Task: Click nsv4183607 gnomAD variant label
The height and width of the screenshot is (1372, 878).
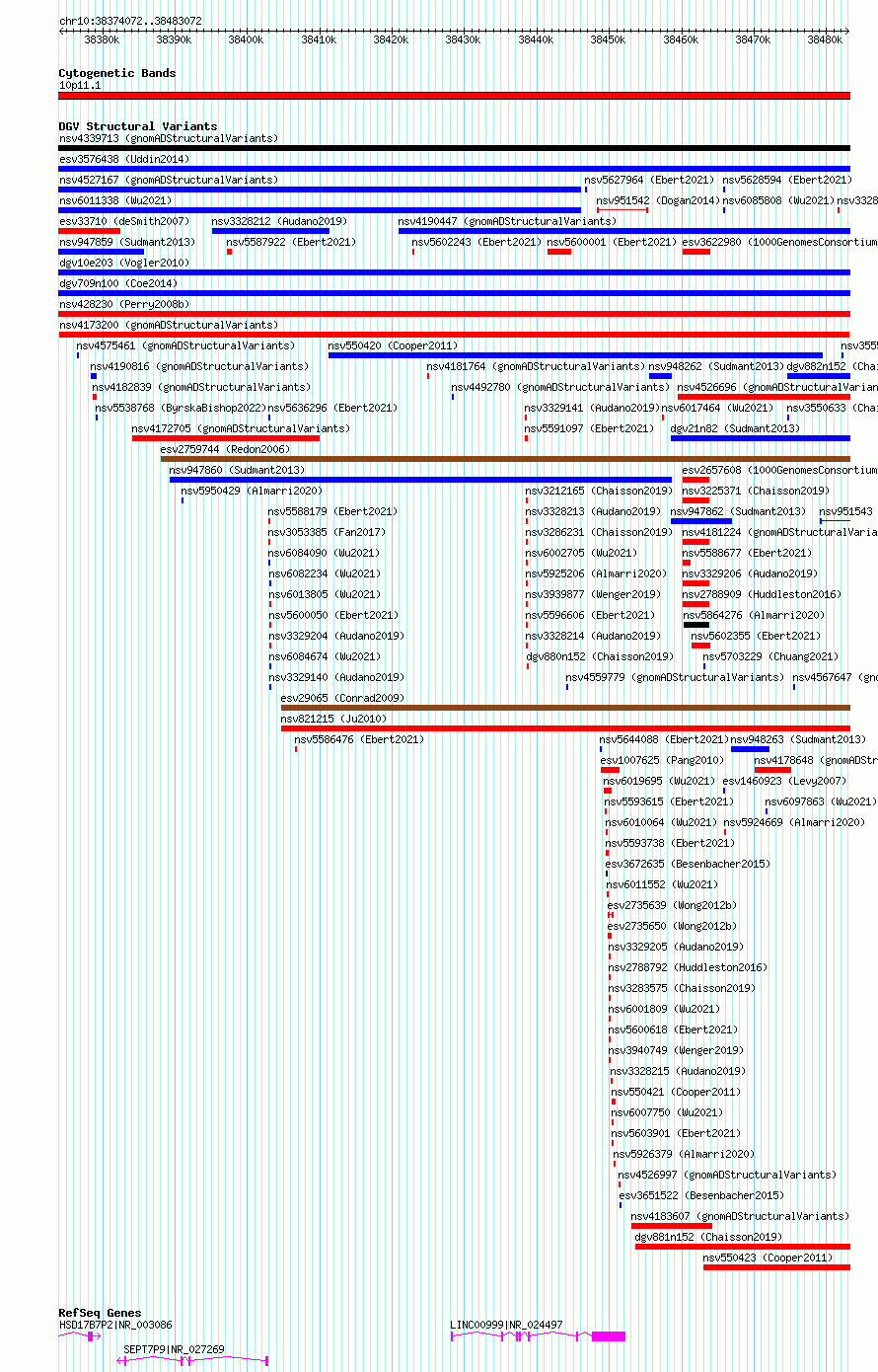Action: pos(740,1216)
